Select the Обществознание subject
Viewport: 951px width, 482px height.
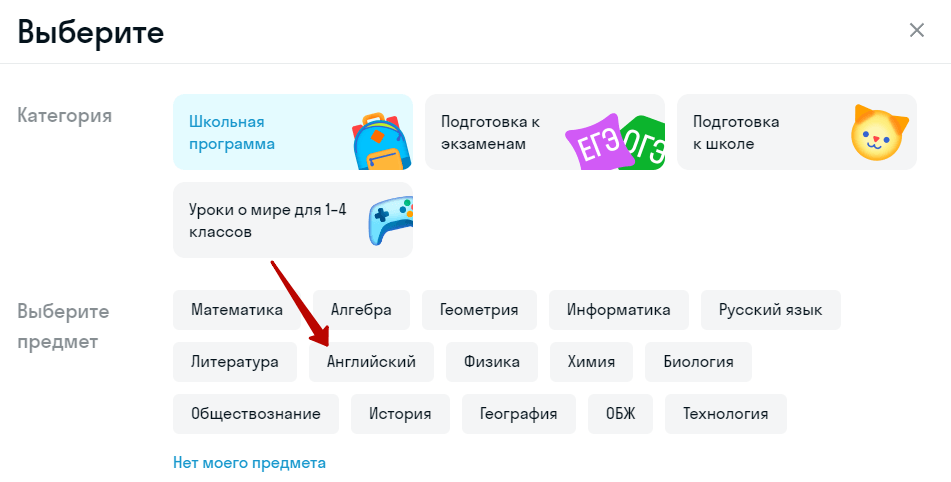point(256,414)
